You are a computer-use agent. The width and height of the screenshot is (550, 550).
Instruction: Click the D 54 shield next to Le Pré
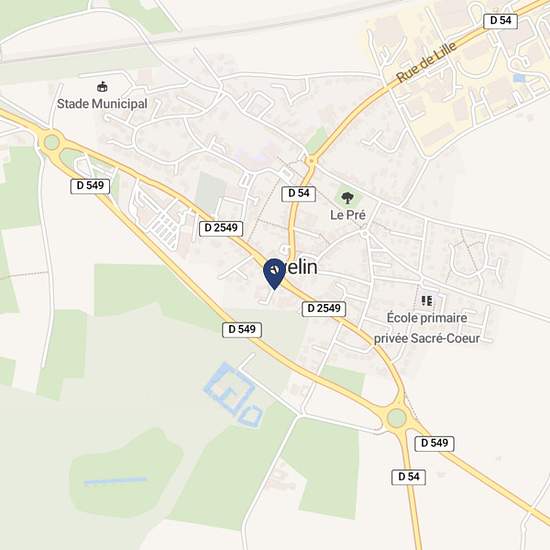299,194
